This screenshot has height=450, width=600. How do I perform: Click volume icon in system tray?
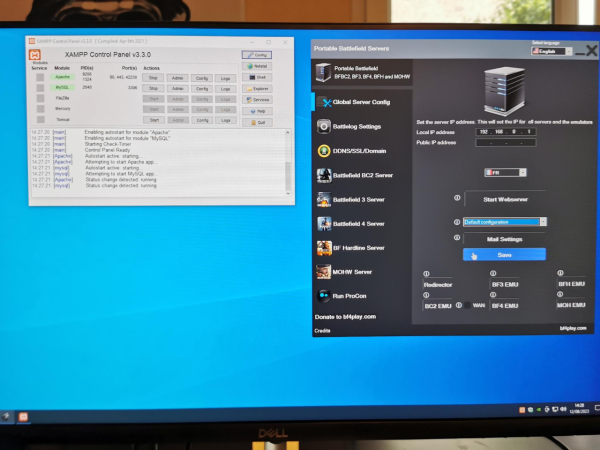pyautogui.click(x=563, y=409)
